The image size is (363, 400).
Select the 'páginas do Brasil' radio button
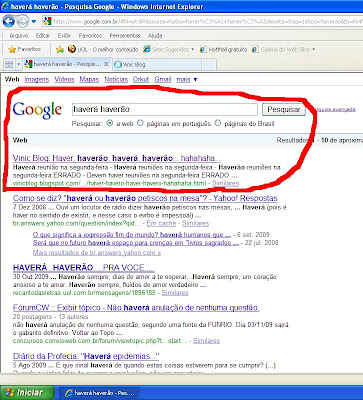click(x=218, y=123)
